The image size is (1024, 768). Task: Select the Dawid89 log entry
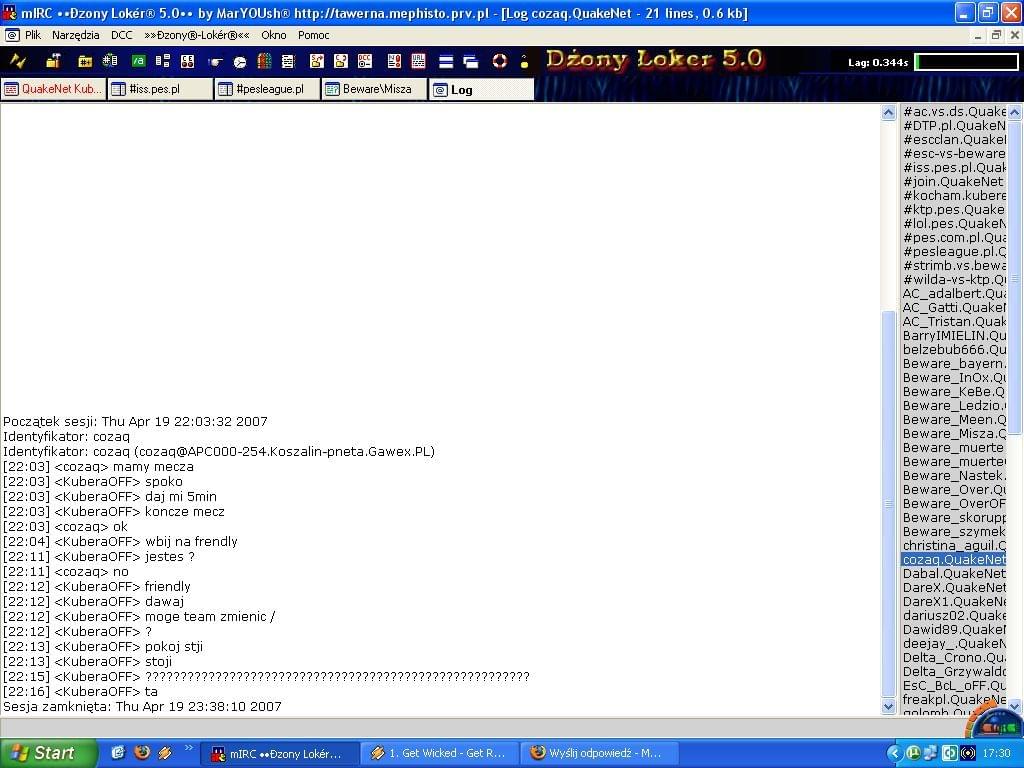(953, 630)
